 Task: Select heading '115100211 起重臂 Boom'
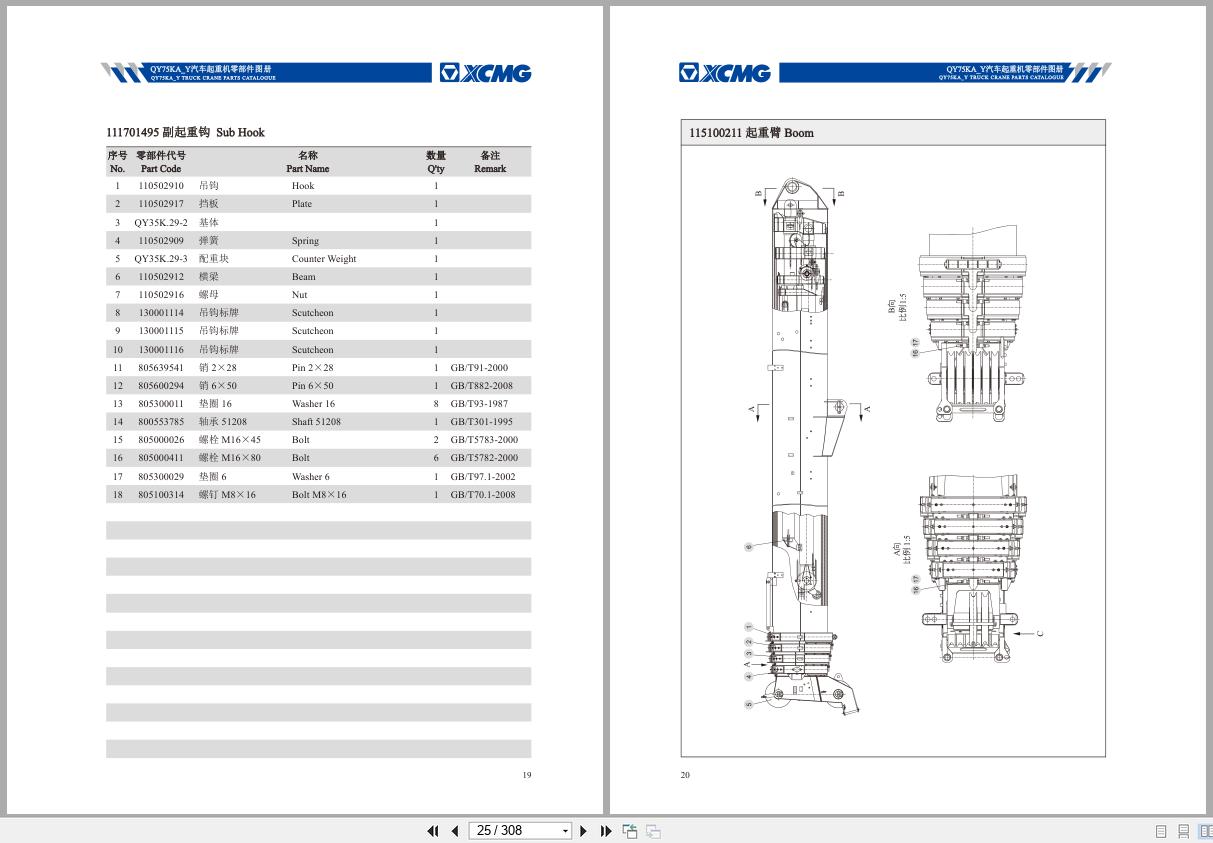[751, 132]
